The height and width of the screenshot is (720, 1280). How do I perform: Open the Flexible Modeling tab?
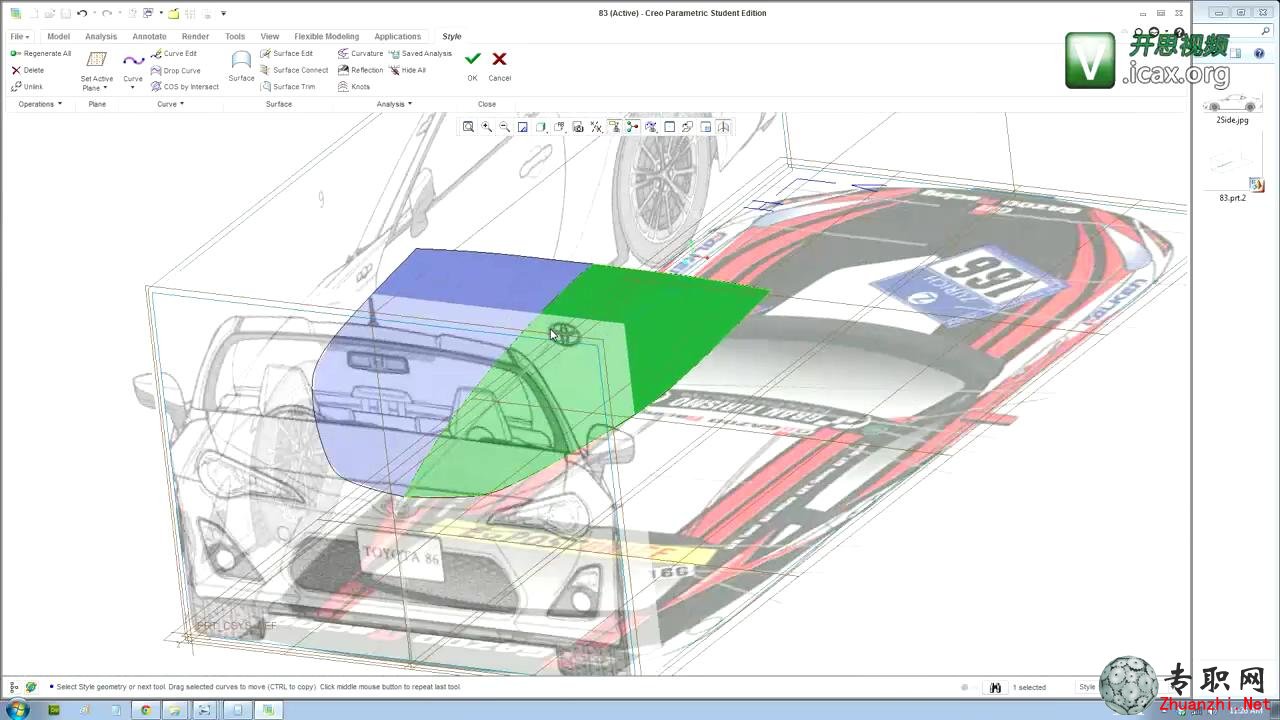click(326, 36)
